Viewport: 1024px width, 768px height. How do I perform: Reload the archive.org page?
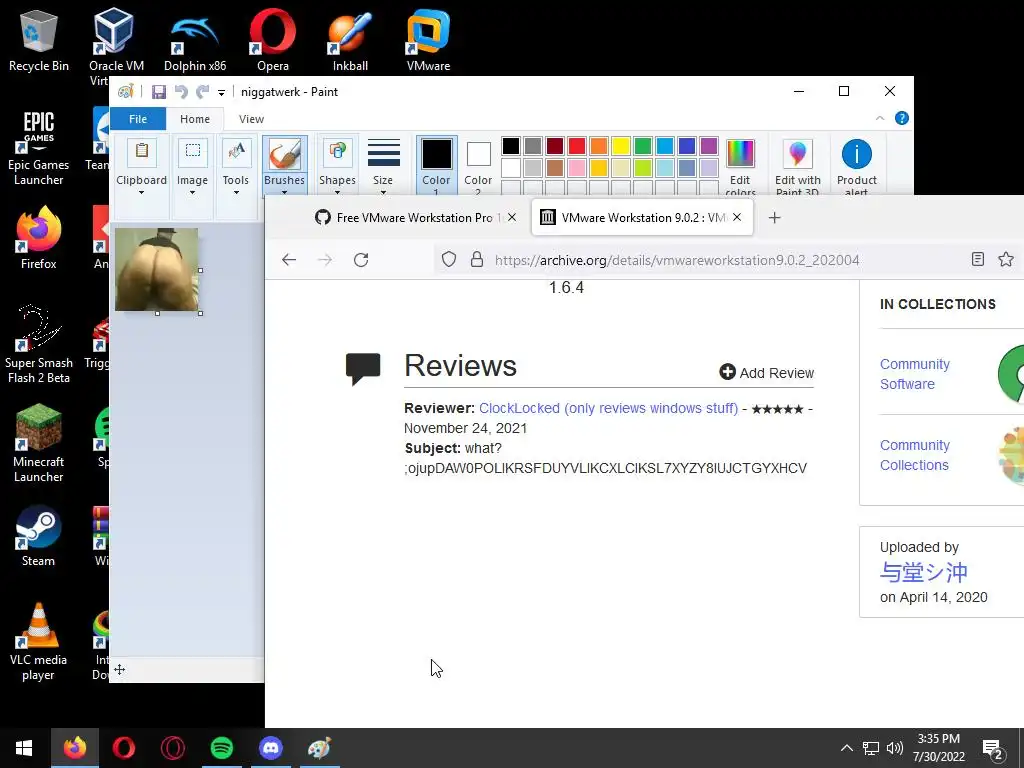[361, 260]
